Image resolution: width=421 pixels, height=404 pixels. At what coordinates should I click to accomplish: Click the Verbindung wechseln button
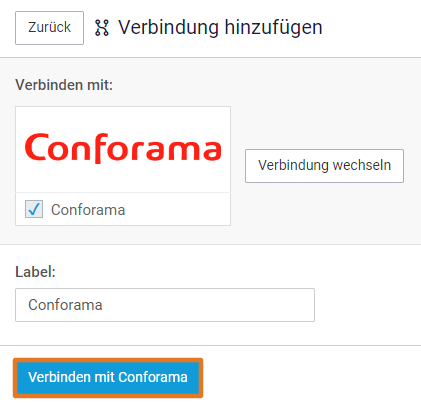(324, 166)
